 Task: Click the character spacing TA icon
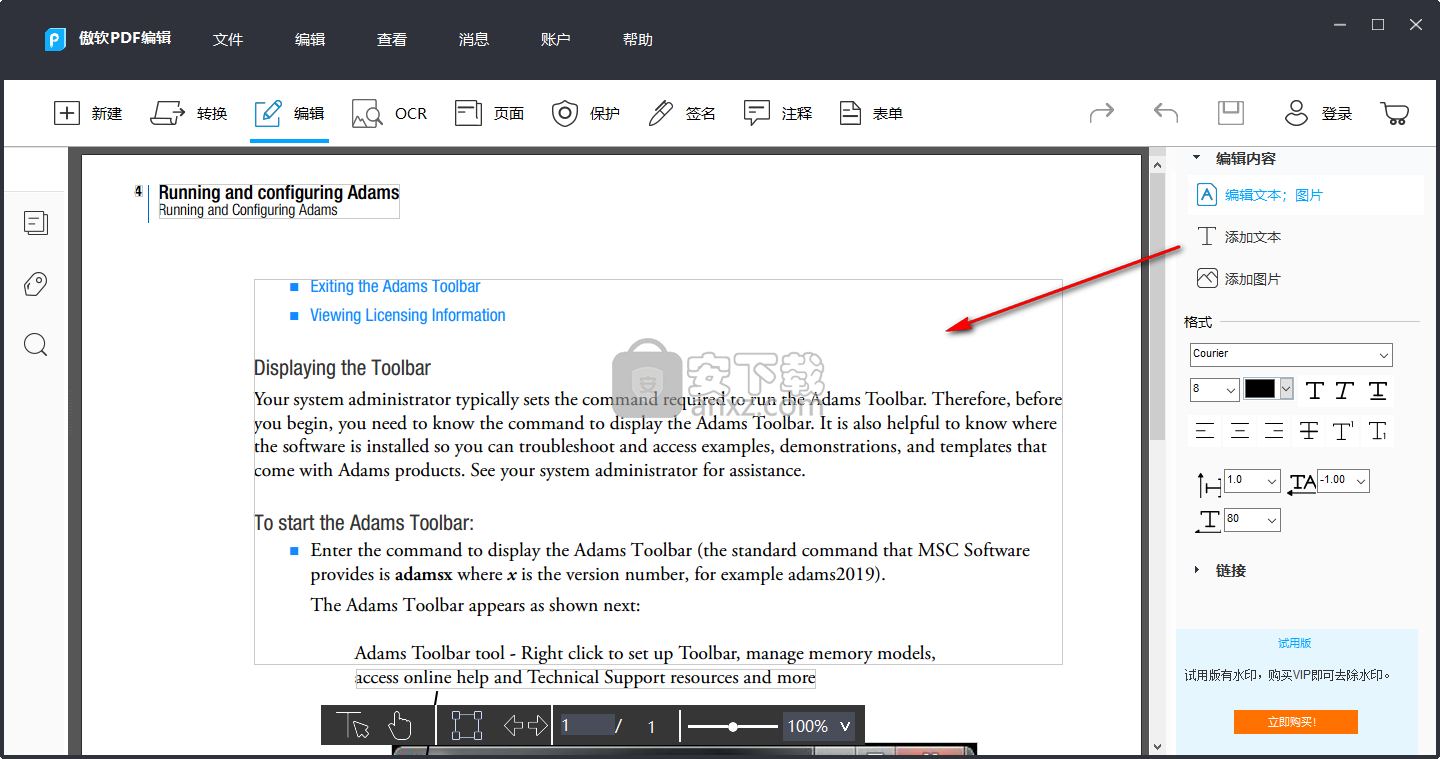coord(1302,483)
